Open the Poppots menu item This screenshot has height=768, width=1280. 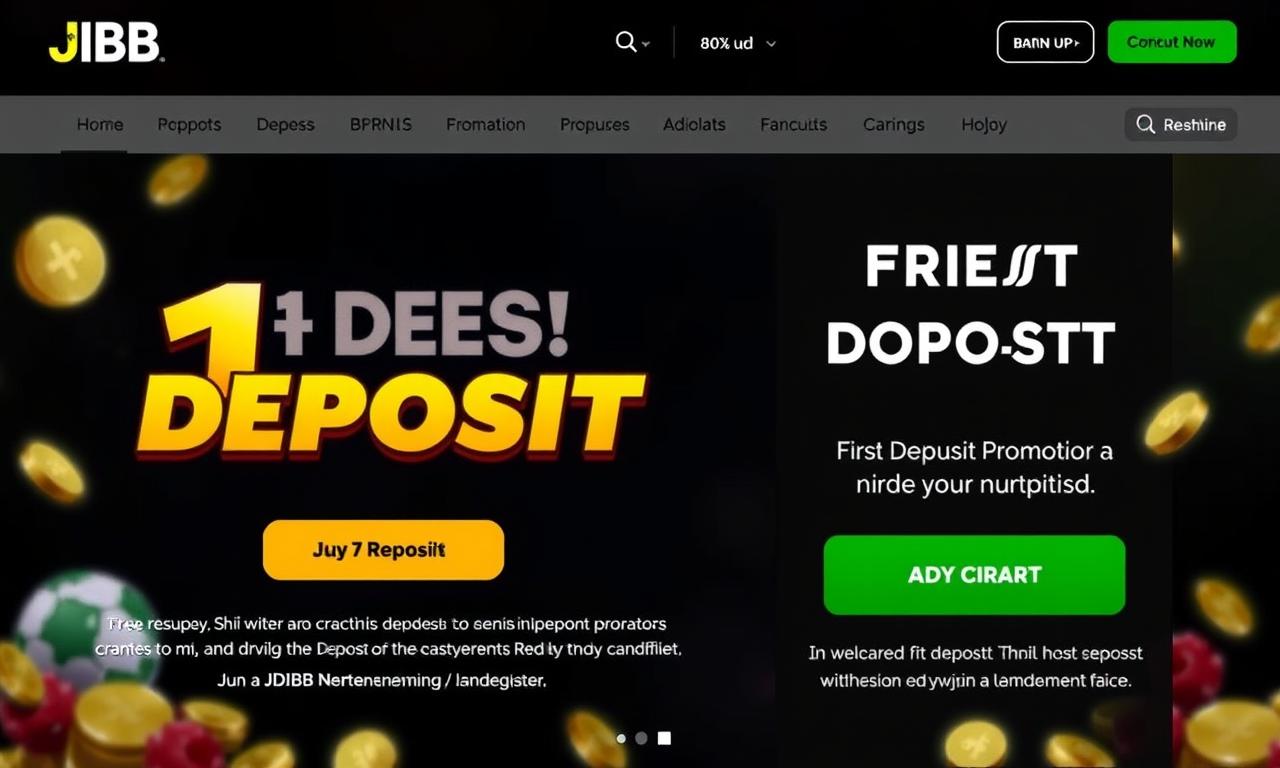pos(189,125)
